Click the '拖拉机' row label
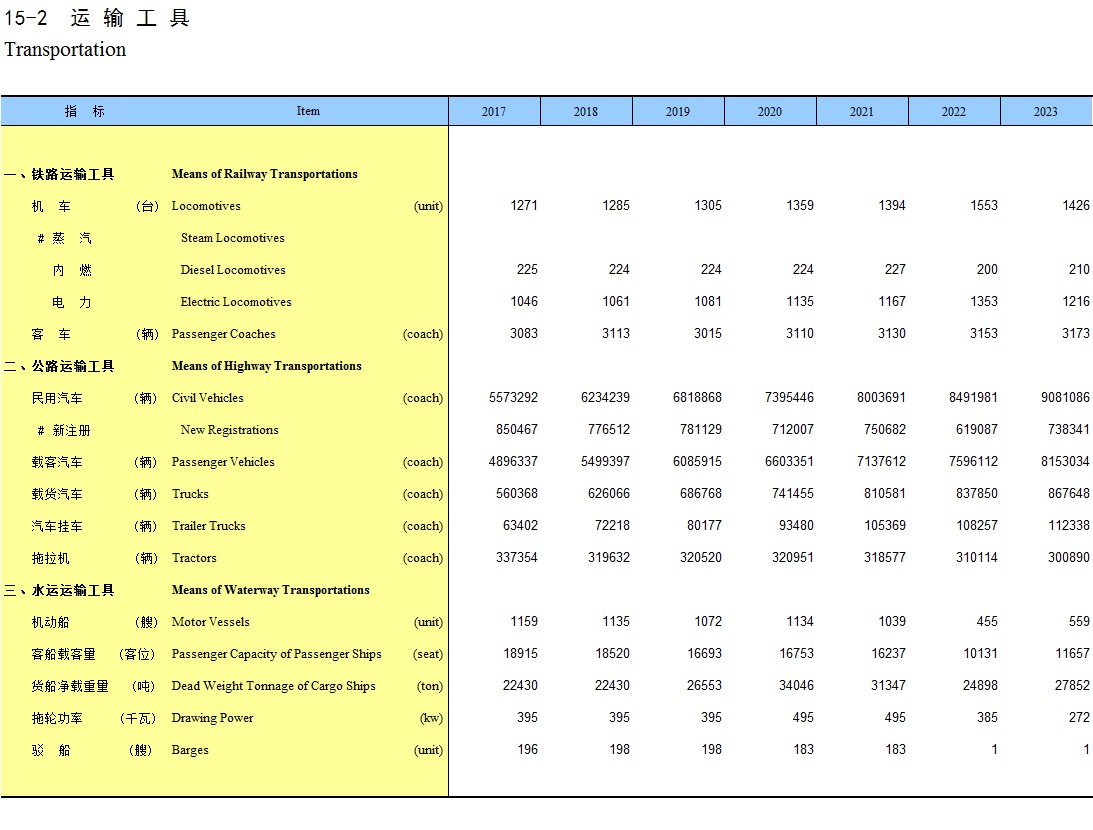1093x830 pixels. 51,559
